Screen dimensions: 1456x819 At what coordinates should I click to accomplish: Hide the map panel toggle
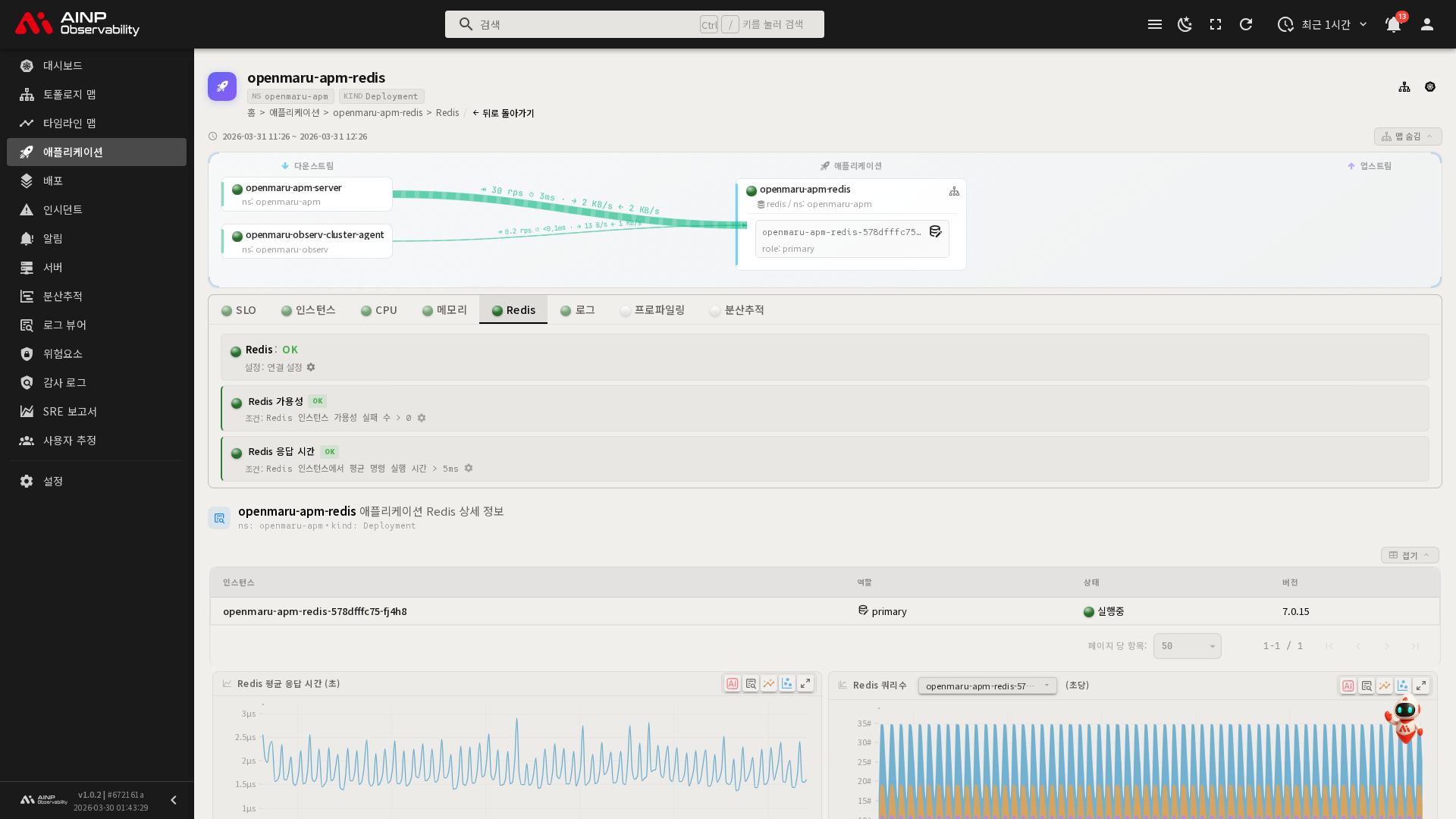click(1407, 136)
